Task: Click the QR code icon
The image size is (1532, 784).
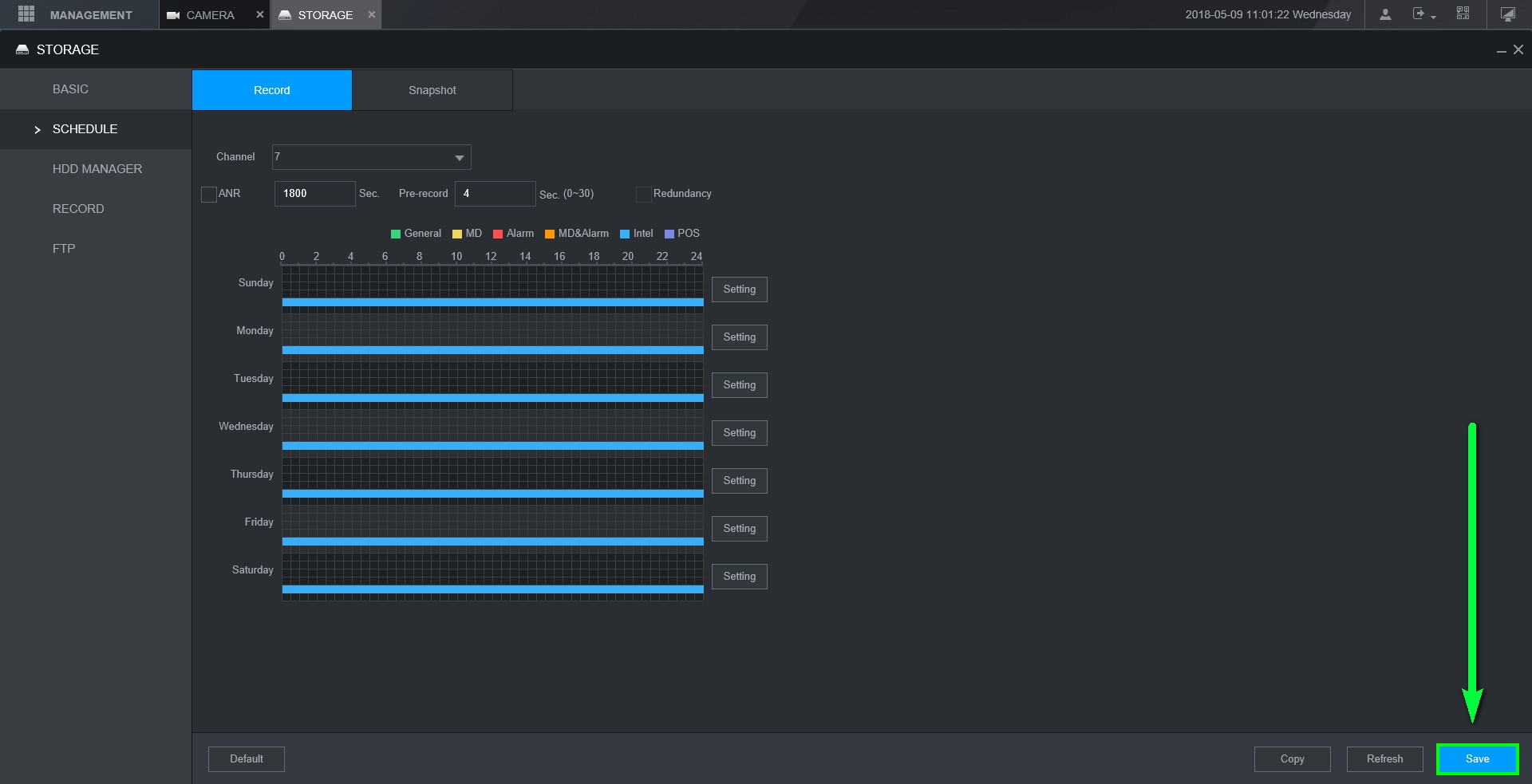Action: (x=1463, y=14)
